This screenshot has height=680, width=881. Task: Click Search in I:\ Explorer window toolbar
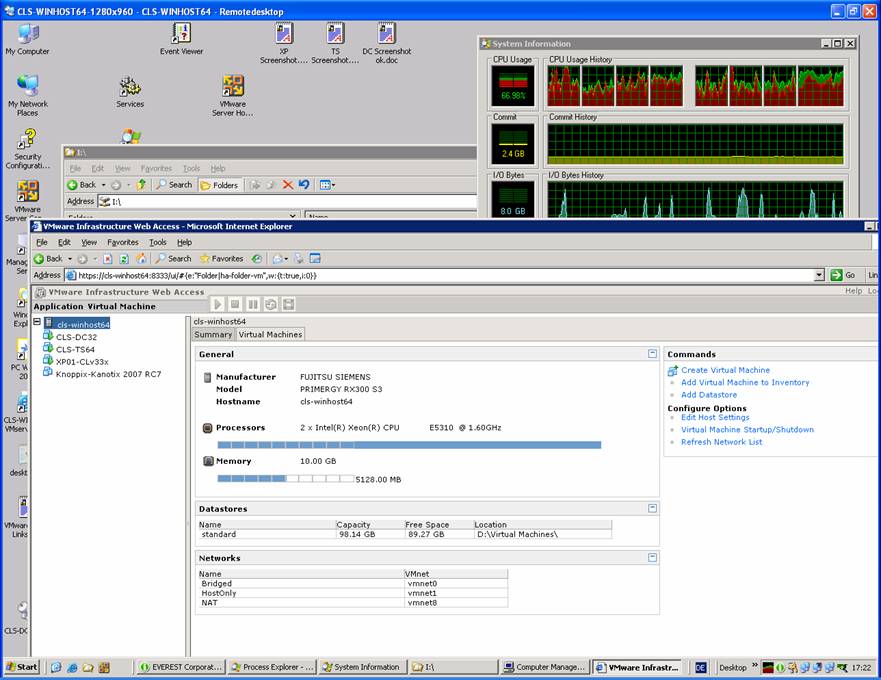(x=174, y=184)
